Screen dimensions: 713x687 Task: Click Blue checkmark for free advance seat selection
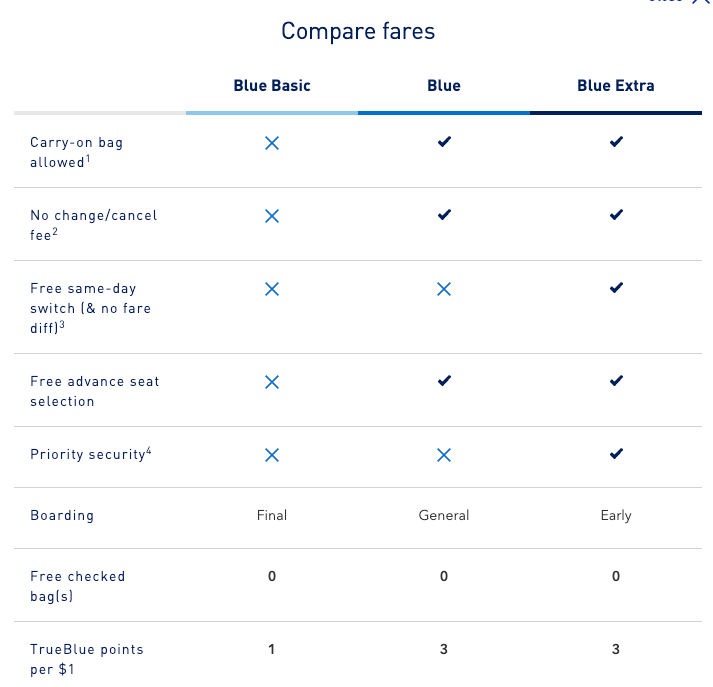click(444, 381)
